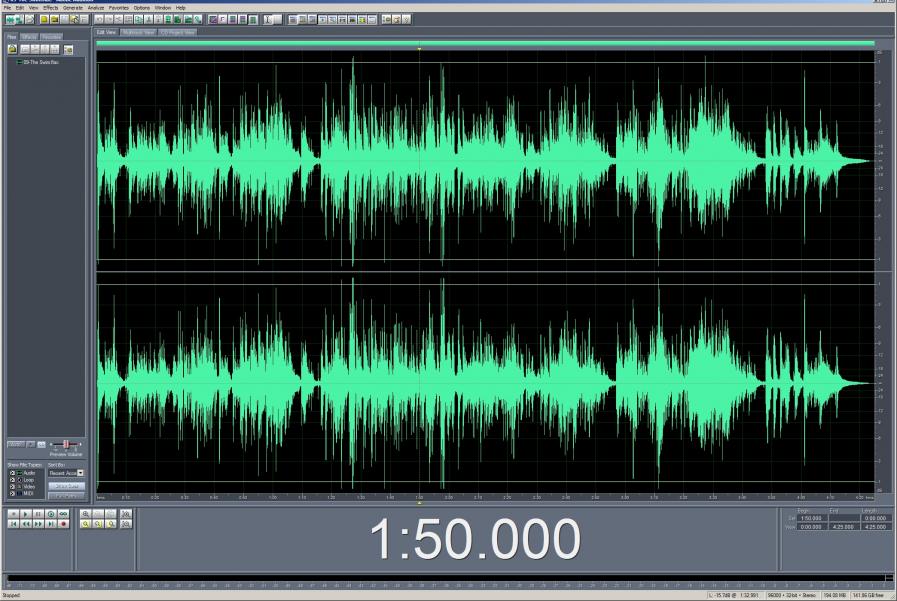Open the Analyze menu
This screenshot has height=601, width=897.
click(x=95, y=7)
